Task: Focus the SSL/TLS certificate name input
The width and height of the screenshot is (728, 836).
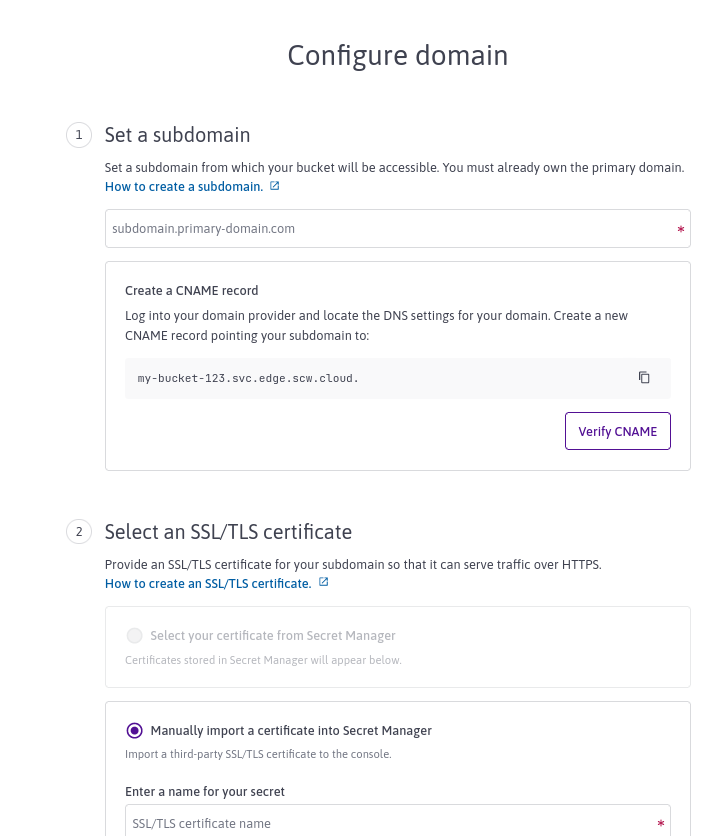Action: pos(397,825)
